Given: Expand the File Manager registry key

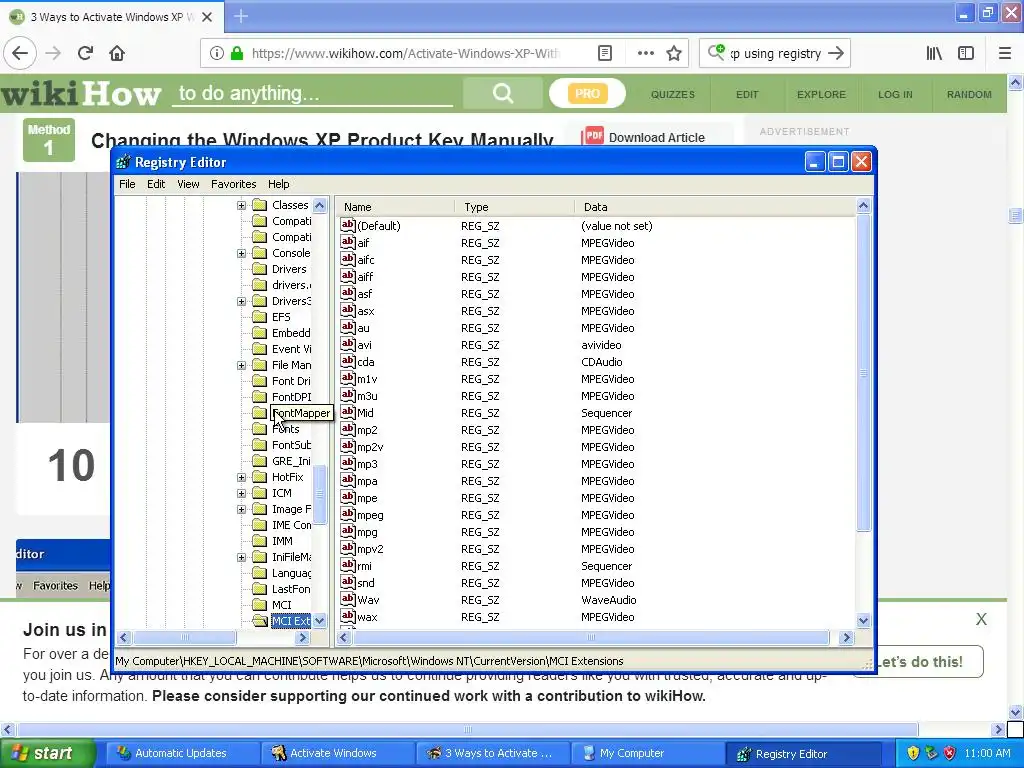Looking at the screenshot, I should [x=242, y=365].
